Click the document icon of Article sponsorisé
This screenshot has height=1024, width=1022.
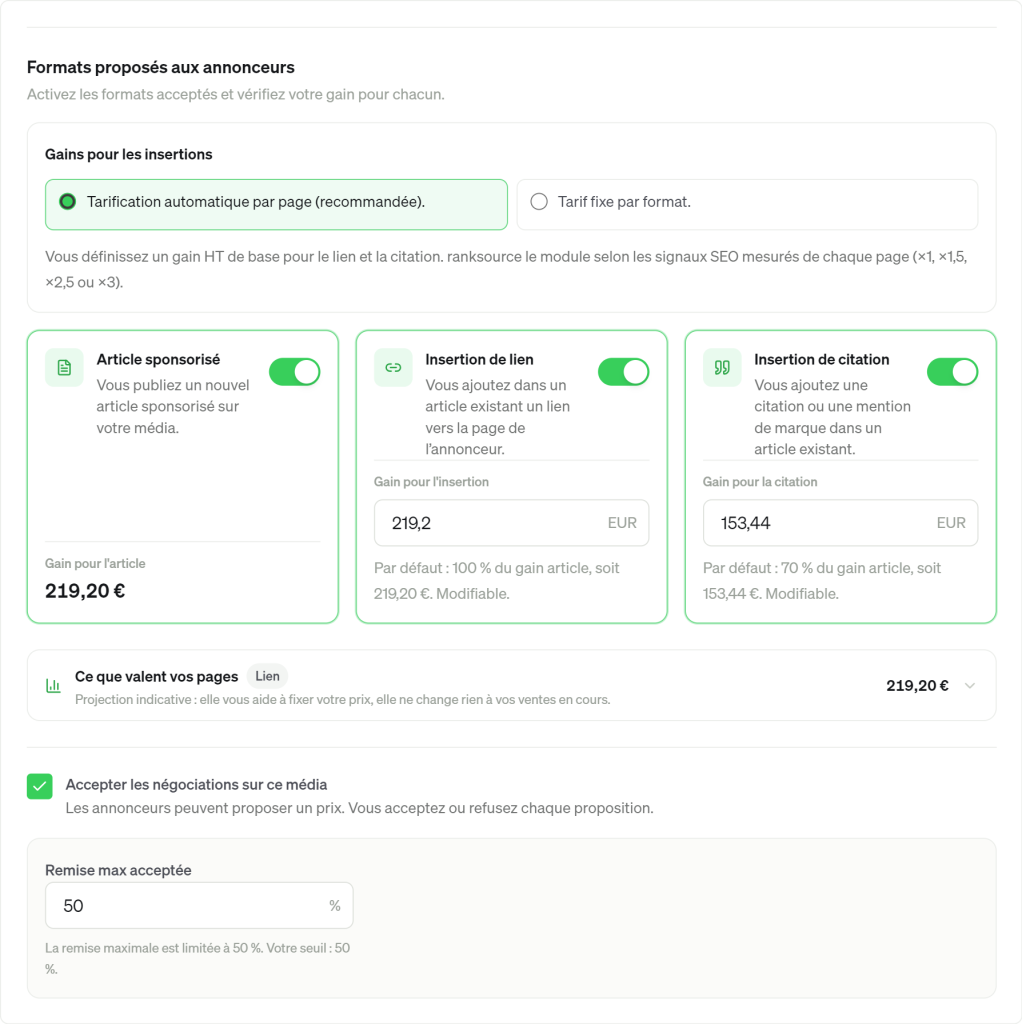click(64, 368)
